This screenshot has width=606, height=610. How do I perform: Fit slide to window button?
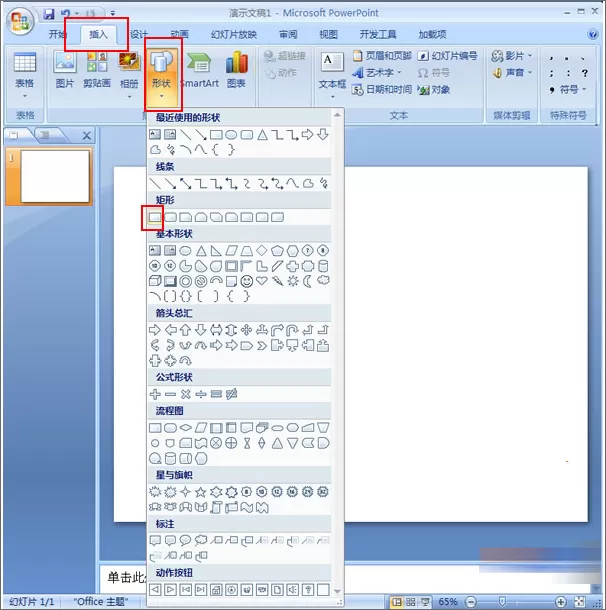point(580,602)
